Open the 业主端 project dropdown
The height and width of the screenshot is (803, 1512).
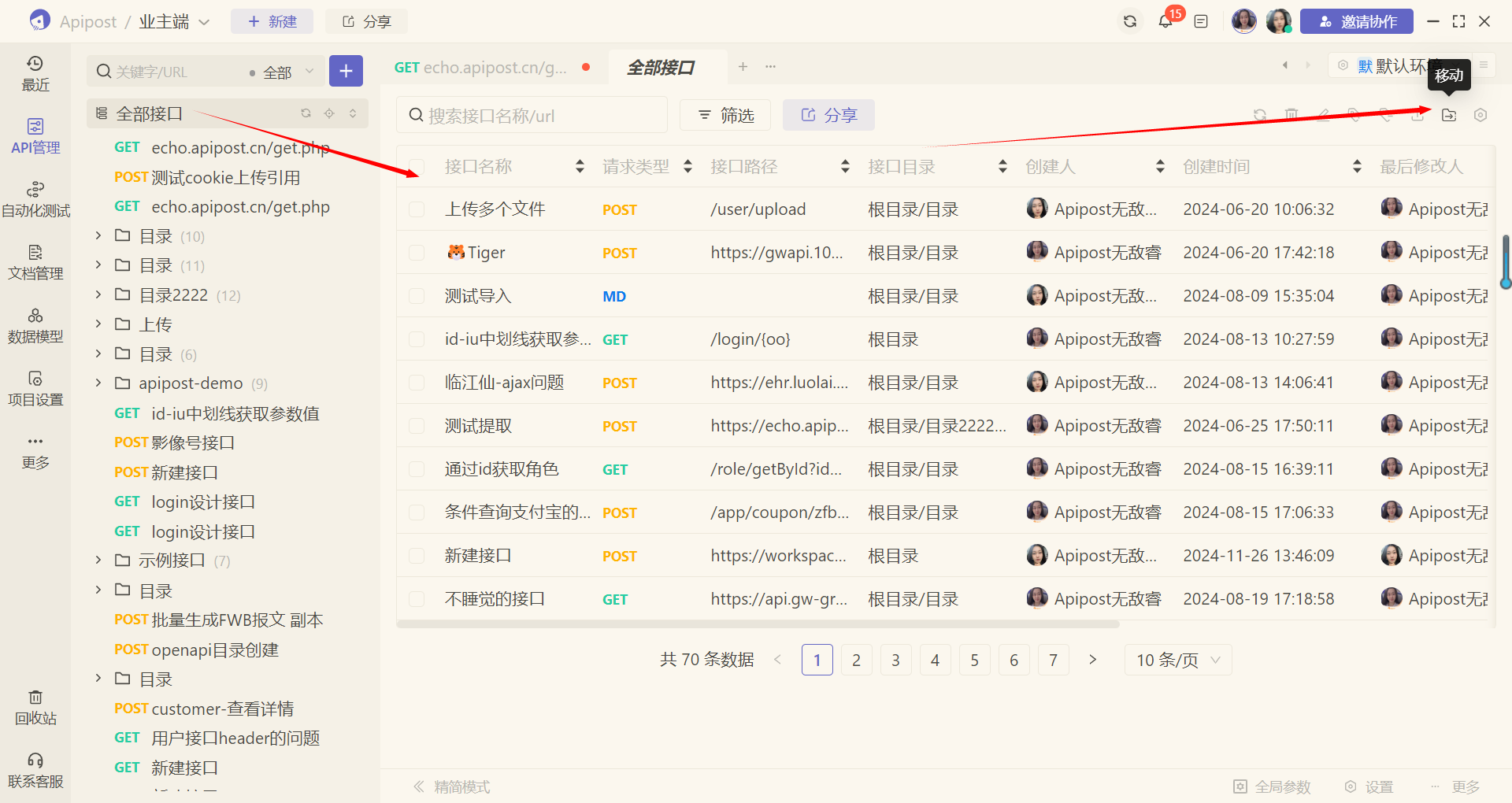tap(174, 22)
